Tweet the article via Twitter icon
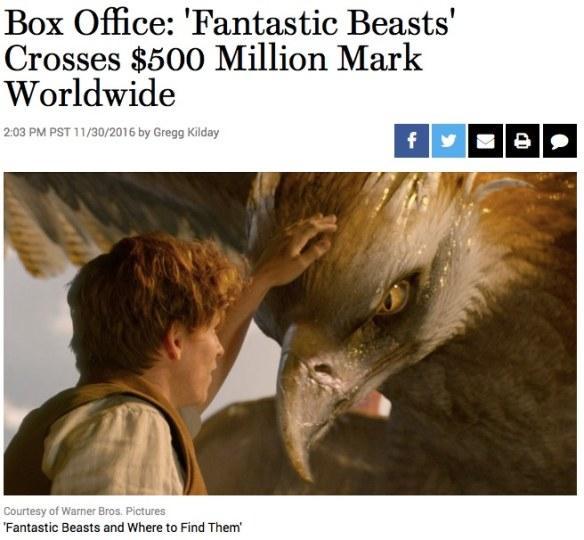 (x=448, y=141)
